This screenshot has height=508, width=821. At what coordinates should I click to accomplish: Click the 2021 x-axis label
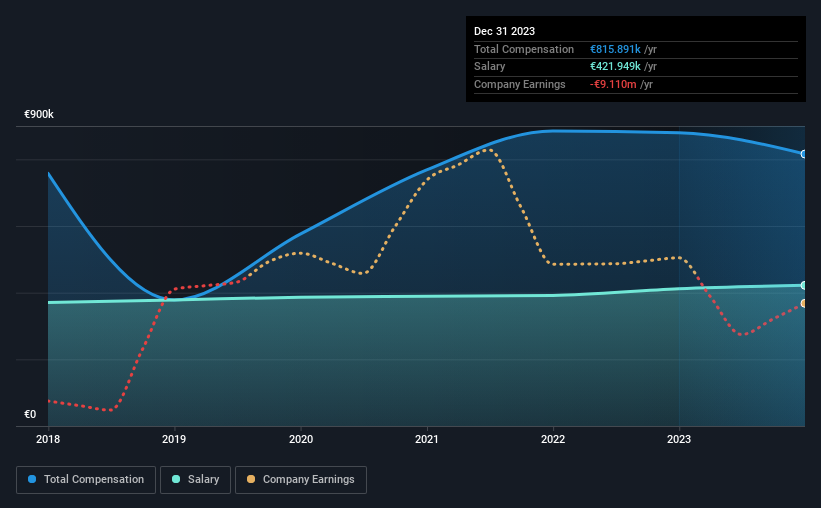tap(427, 439)
